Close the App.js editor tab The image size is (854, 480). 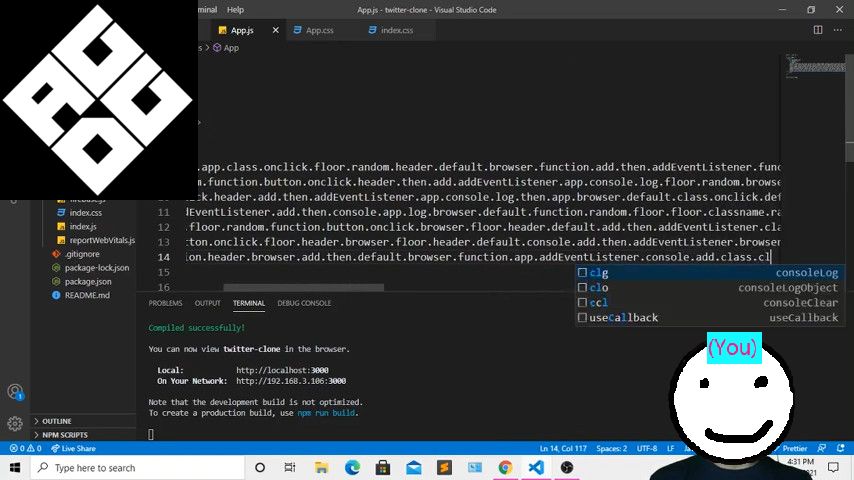pyautogui.click(x=276, y=30)
